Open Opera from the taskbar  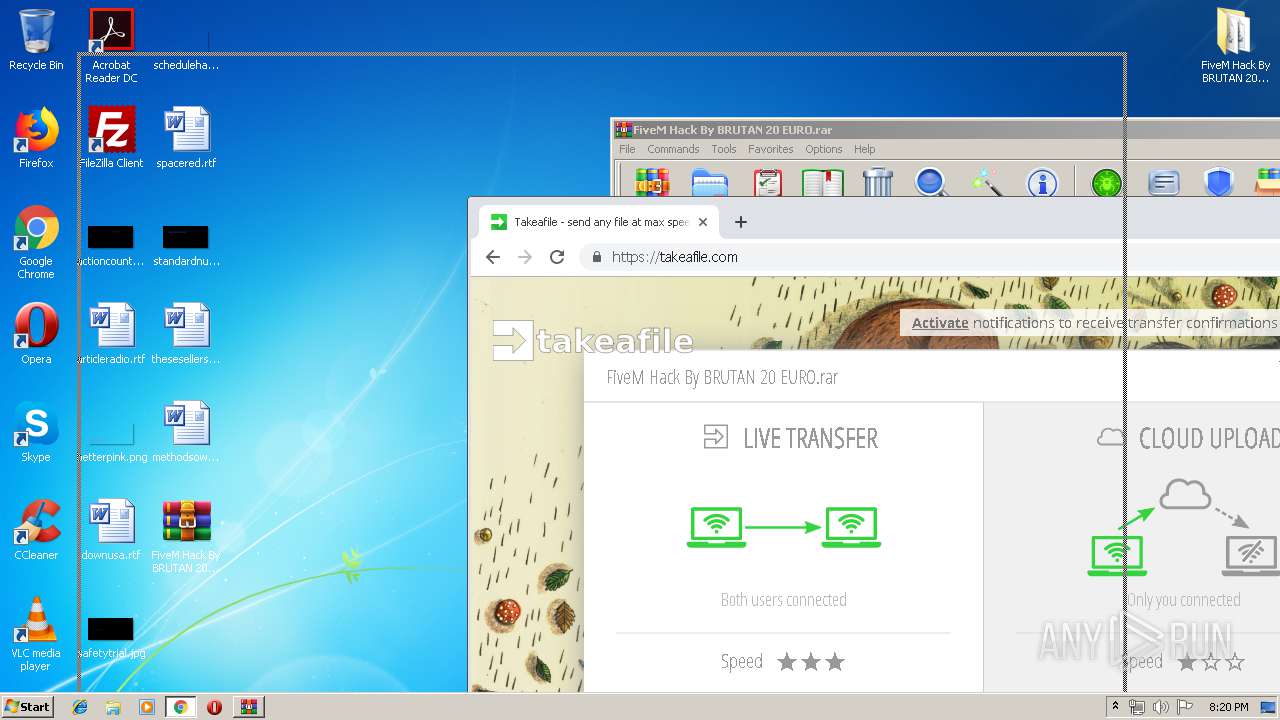214,707
